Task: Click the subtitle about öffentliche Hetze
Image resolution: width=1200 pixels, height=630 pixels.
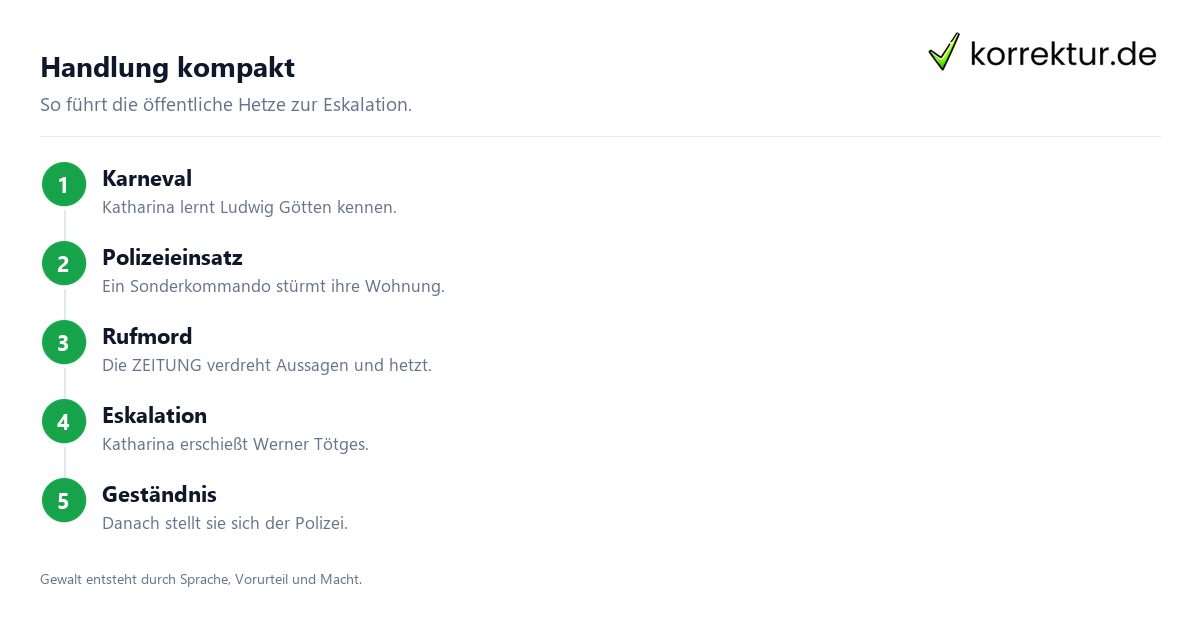Action: (x=226, y=105)
